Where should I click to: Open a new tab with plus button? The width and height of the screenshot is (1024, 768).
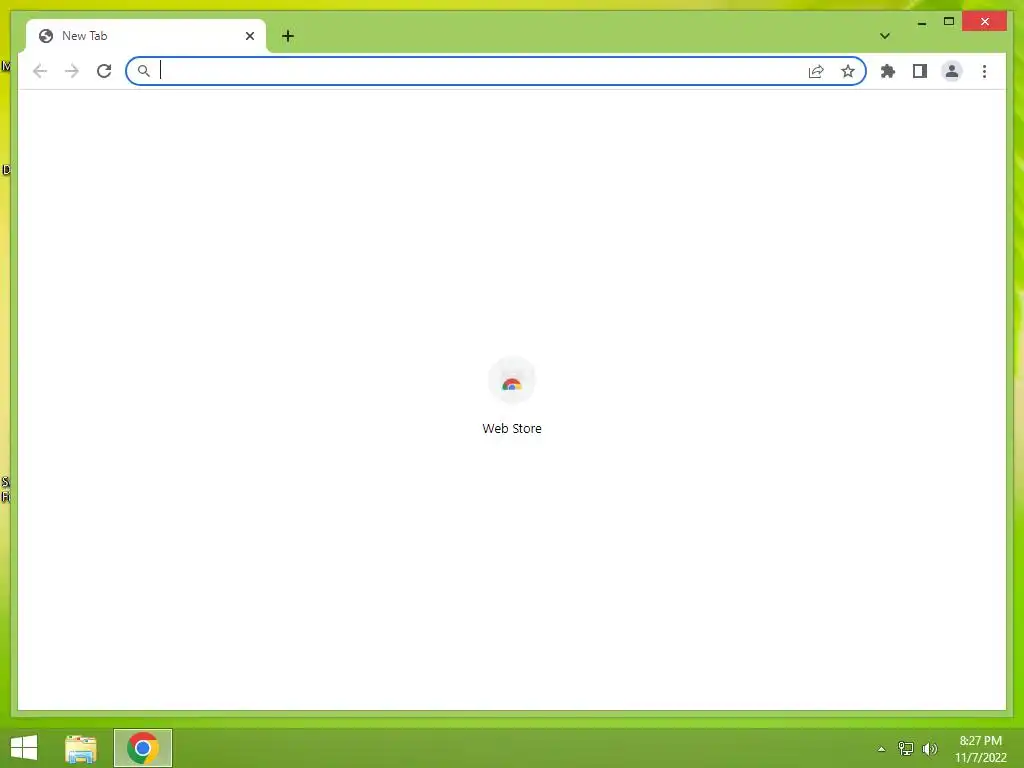coord(288,36)
